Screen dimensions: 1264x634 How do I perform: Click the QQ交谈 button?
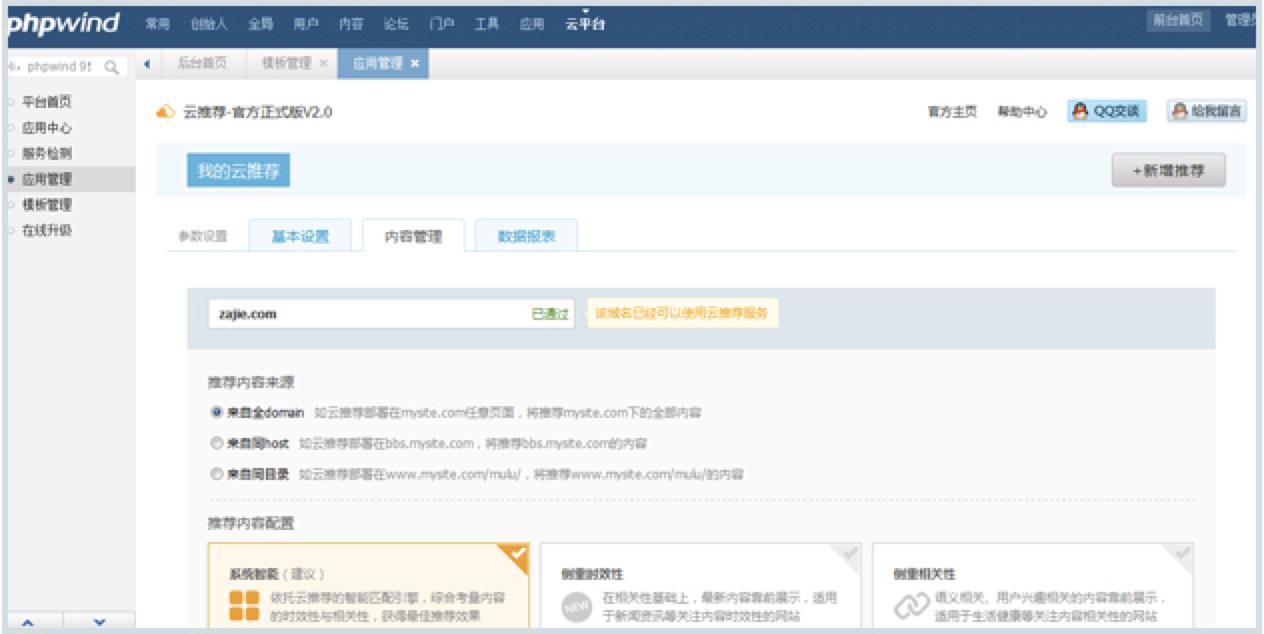pos(1107,112)
